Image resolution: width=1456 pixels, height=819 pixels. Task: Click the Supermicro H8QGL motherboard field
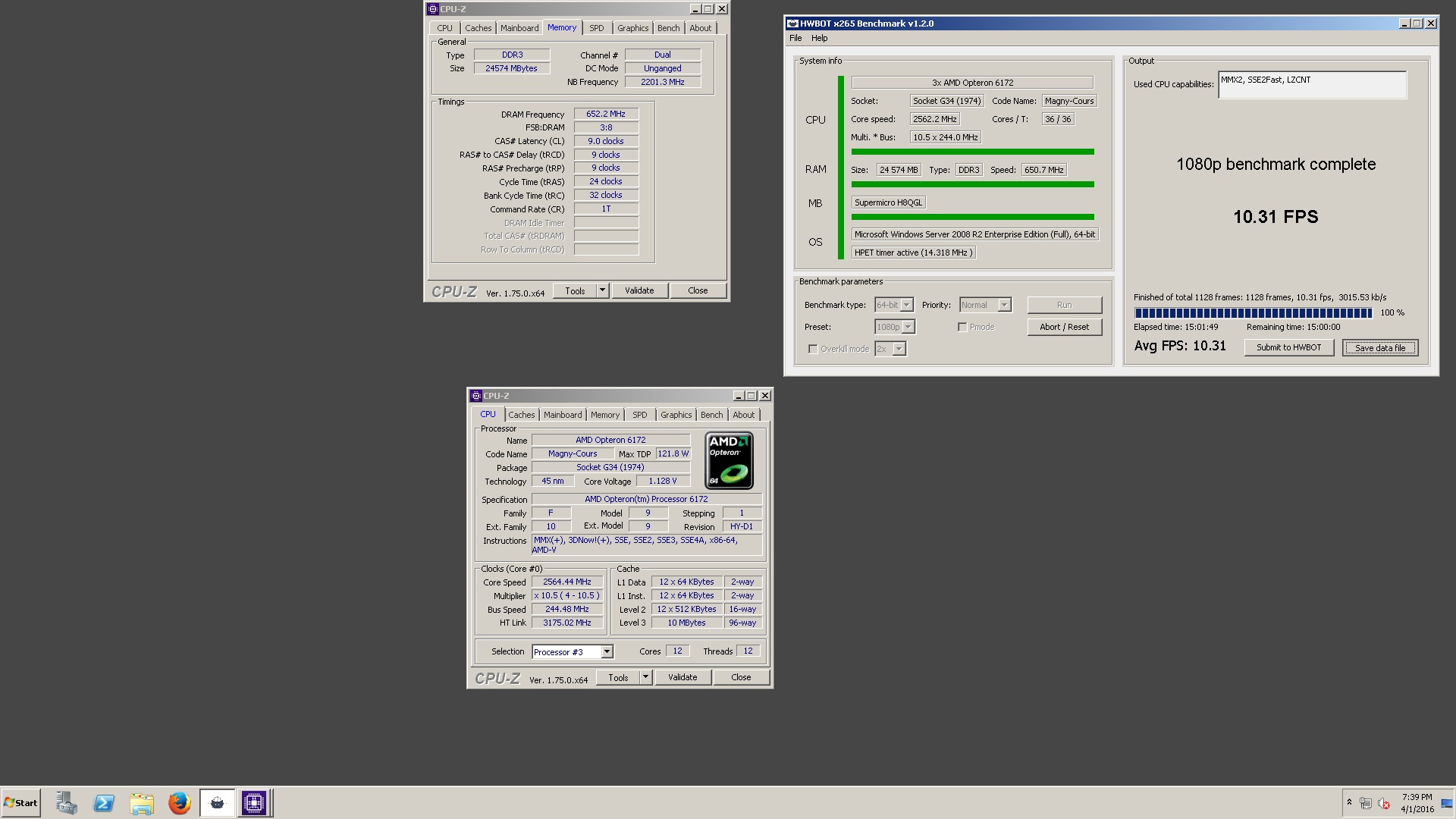pos(889,202)
